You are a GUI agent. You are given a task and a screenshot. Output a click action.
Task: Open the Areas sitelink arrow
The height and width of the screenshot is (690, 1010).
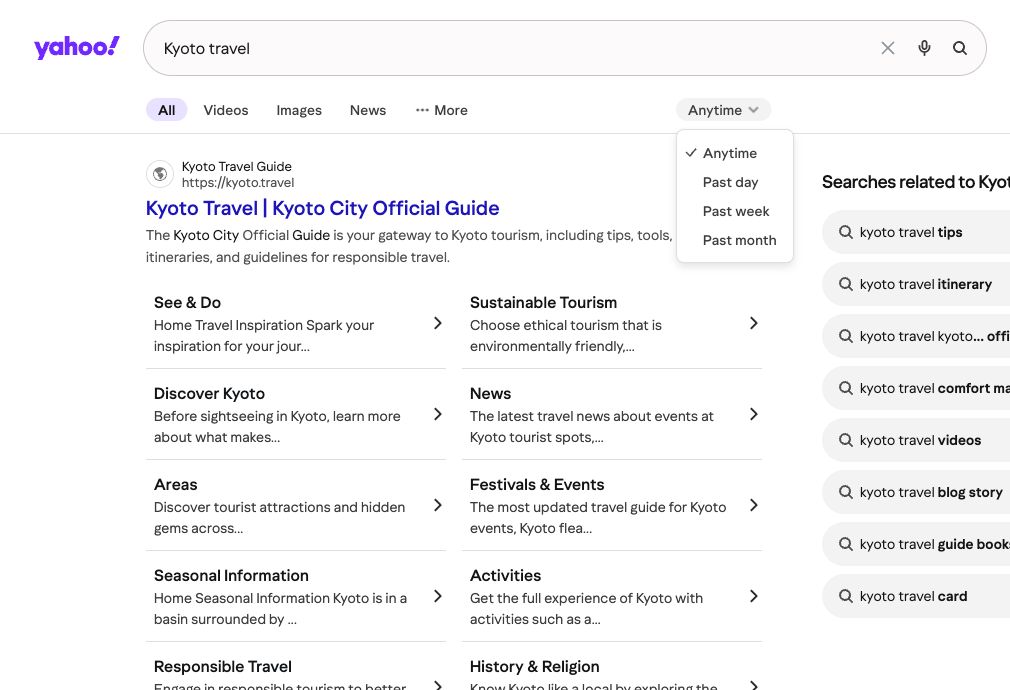pos(437,505)
